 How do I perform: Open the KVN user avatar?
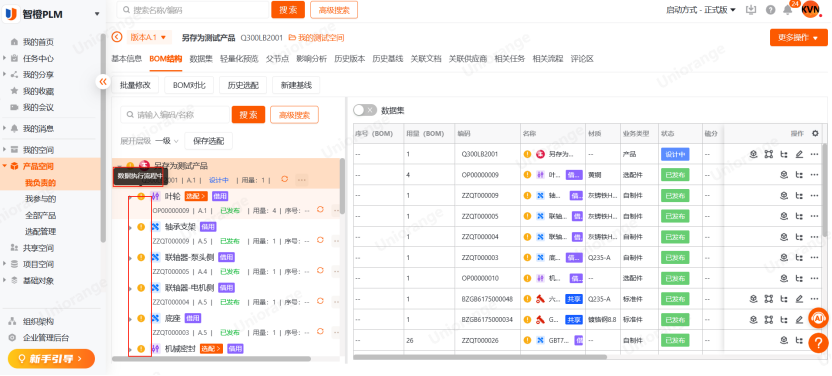pyautogui.click(x=810, y=10)
